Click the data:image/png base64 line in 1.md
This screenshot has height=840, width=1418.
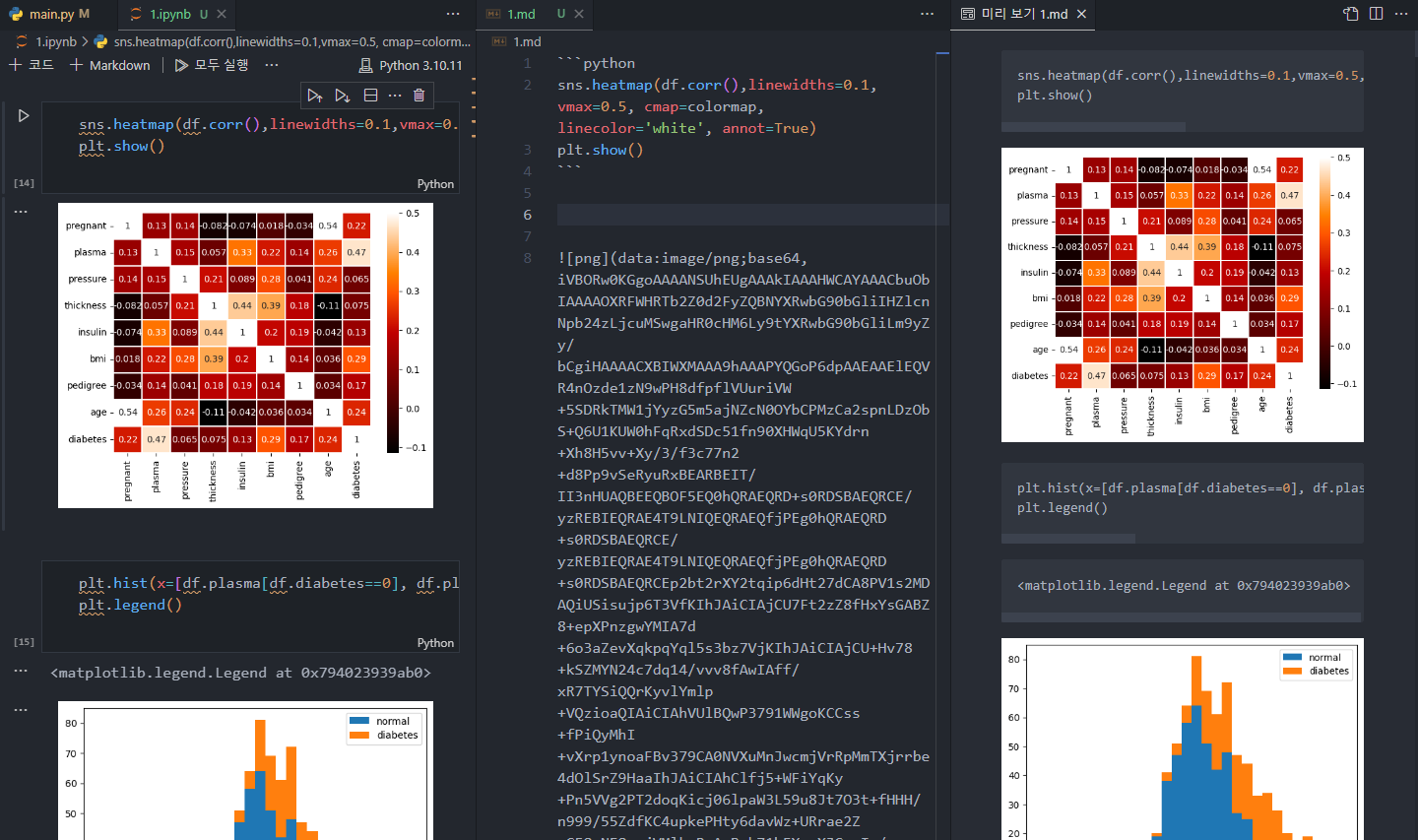click(x=682, y=258)
